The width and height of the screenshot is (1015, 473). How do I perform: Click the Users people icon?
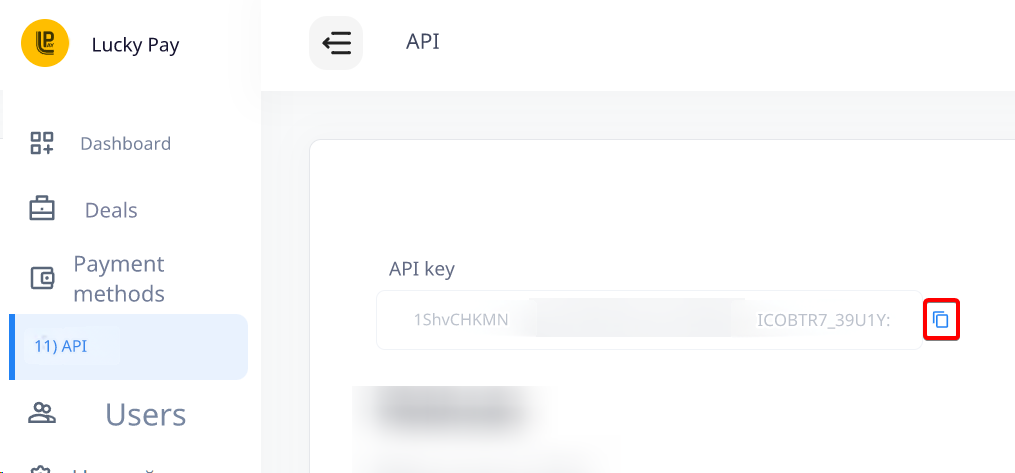pos(42,414)
